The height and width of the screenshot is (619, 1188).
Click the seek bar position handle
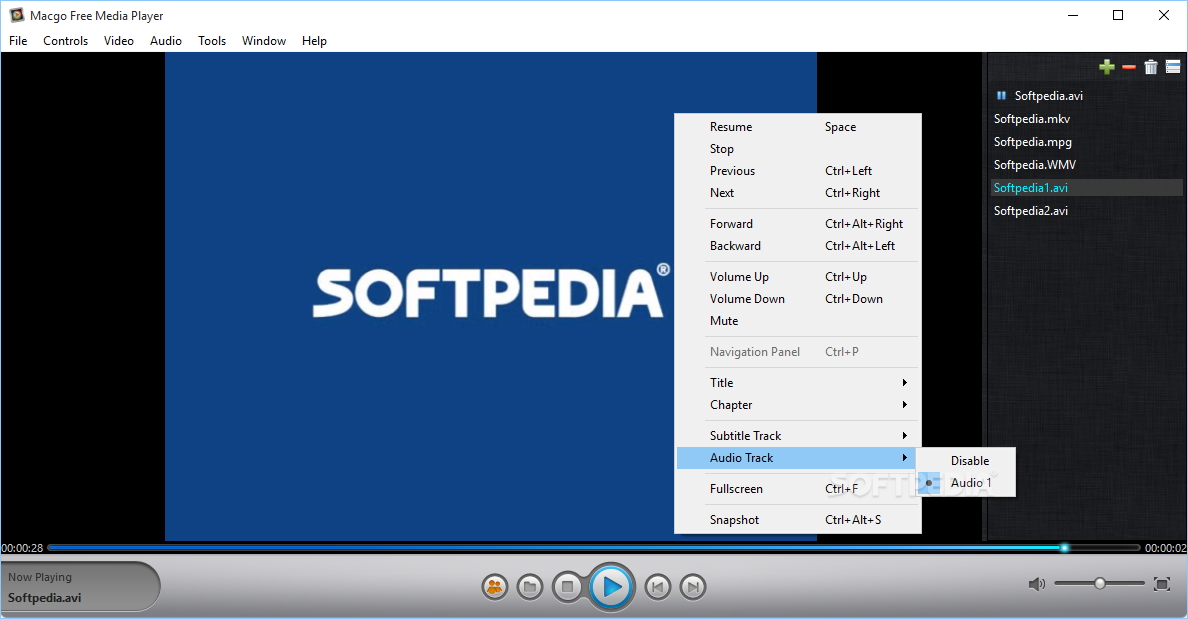(1065, 547)
